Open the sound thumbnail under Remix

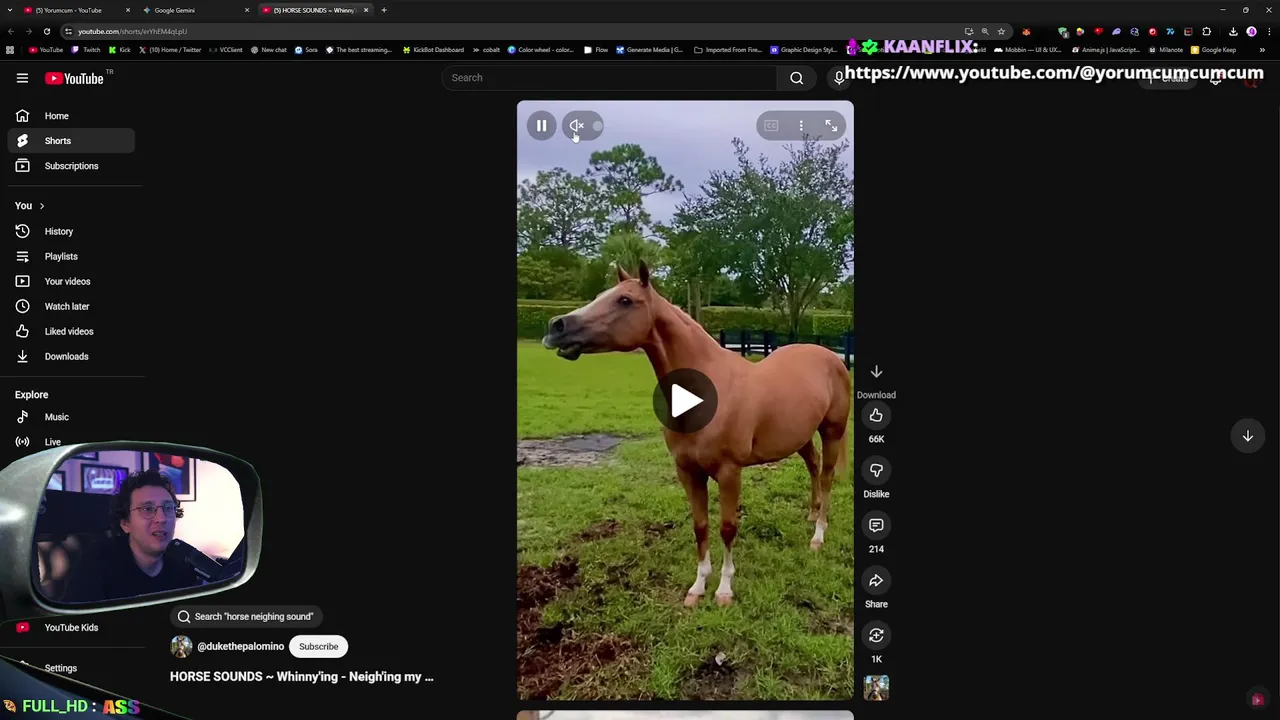pyautogui.click(x=876, y=687)
